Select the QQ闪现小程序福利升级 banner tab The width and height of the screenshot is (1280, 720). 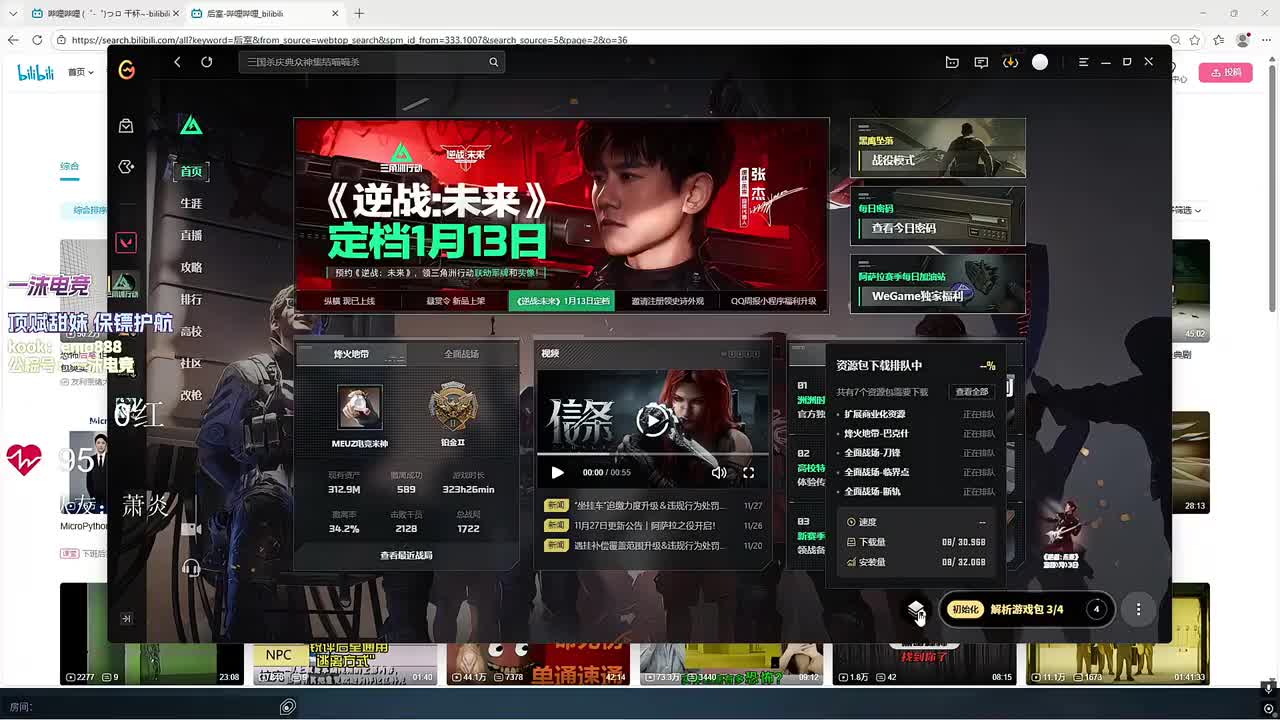773,301
